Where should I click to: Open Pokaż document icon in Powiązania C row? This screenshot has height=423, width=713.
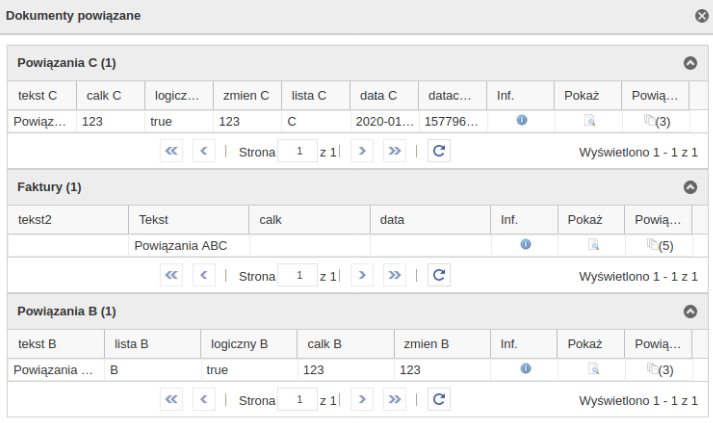pyautogui.click(x=589, y=121)
